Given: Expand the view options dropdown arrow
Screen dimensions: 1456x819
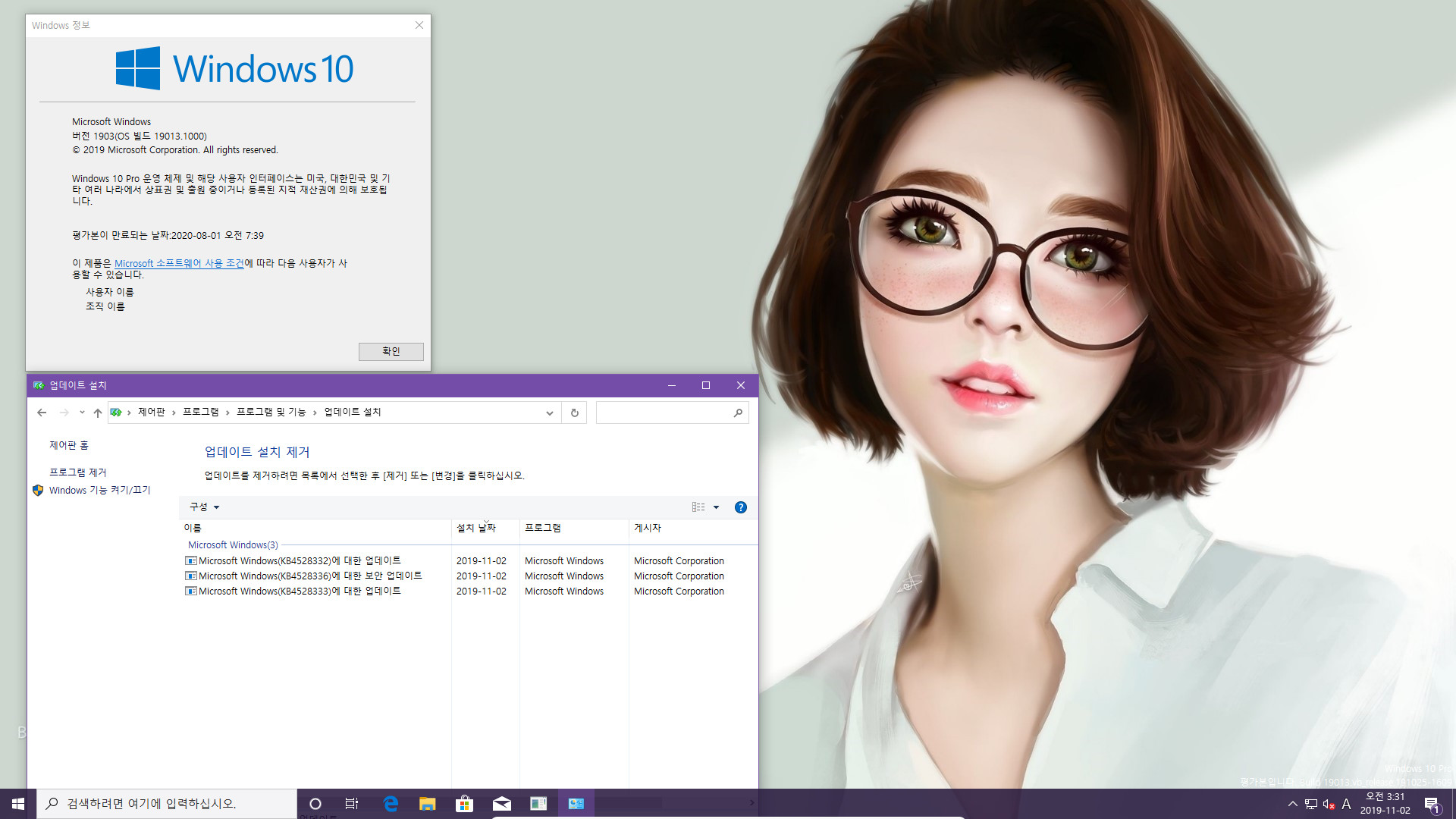Looking at the screenshot, I should (716, 507).
